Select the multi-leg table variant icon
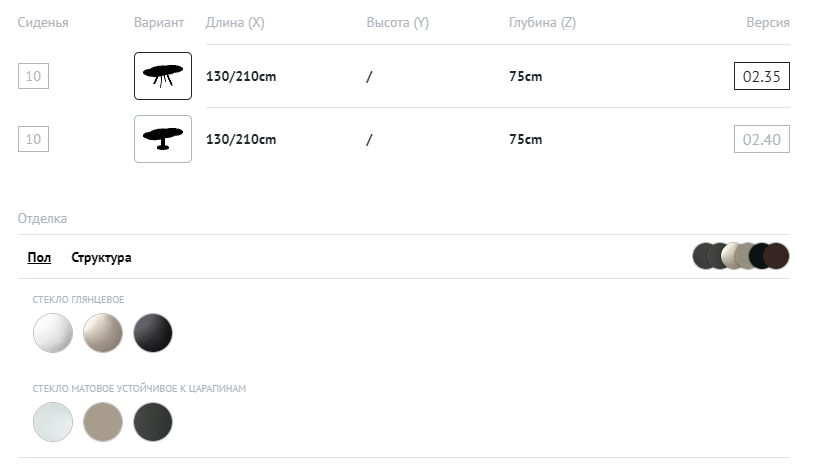836x466 pixels. tap(163, 76)
